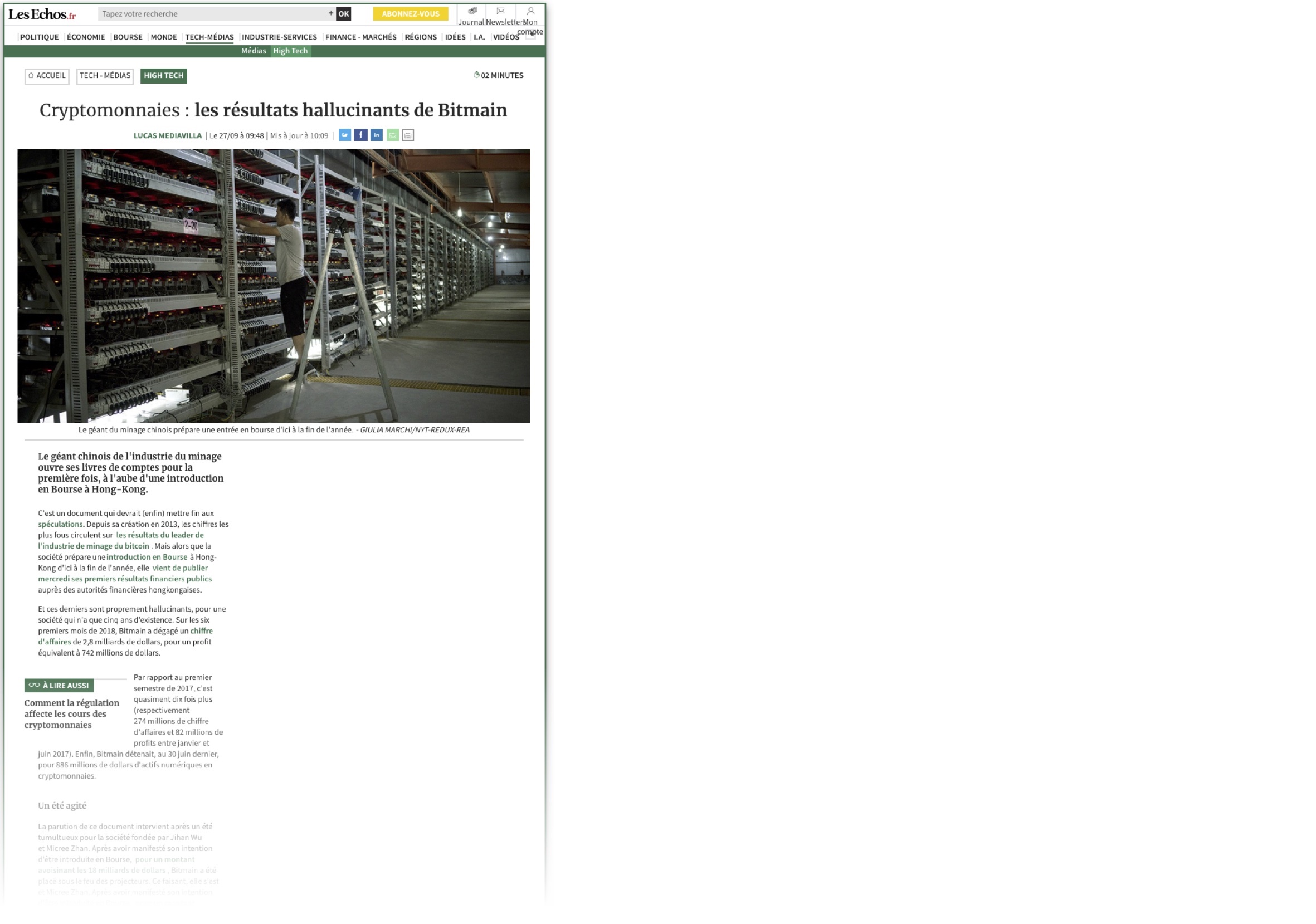
Task: Open the Monde menu section
Action: pyautogui.click(x=164, y=37)
